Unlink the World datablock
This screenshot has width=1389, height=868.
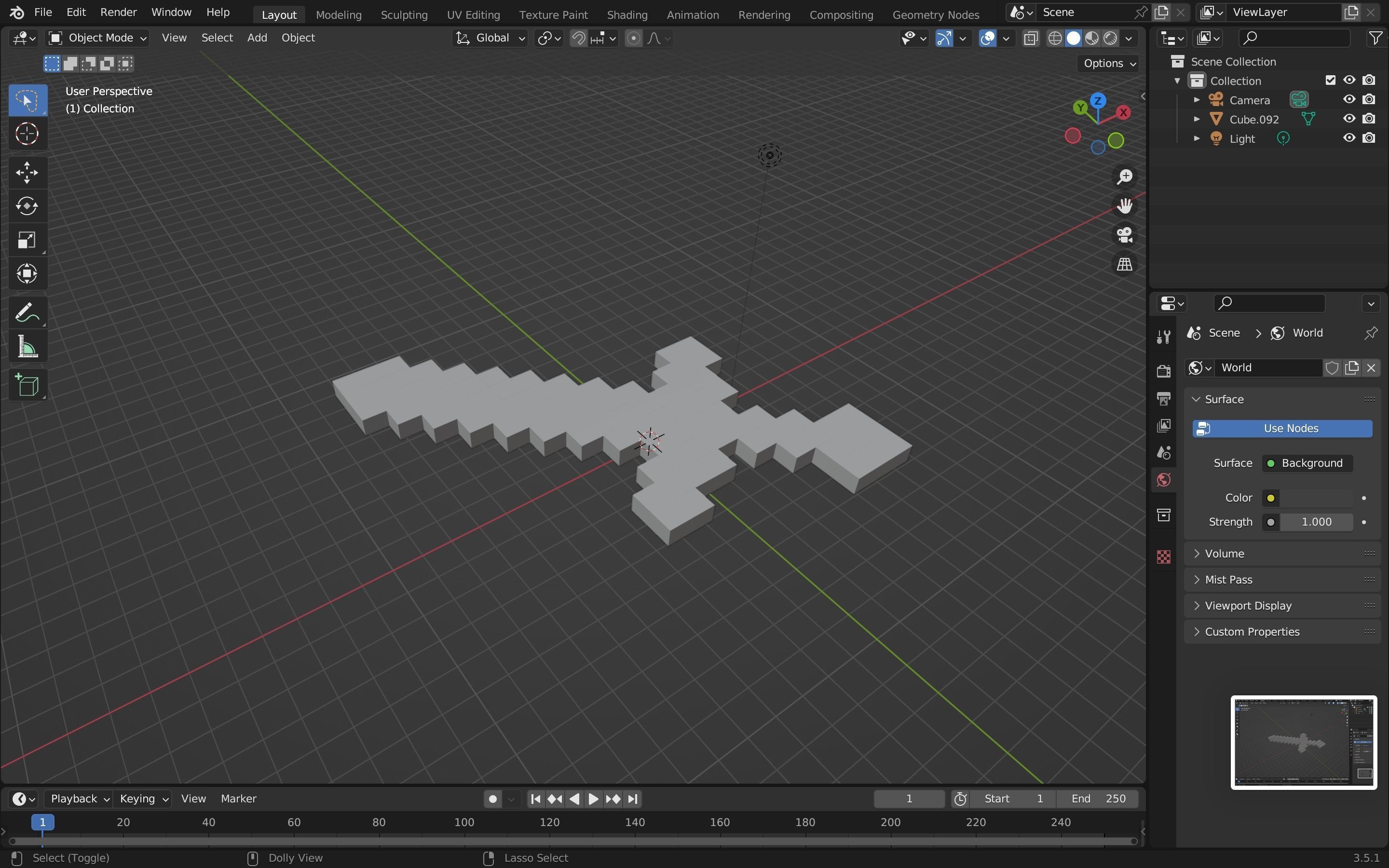(1371, 368)
